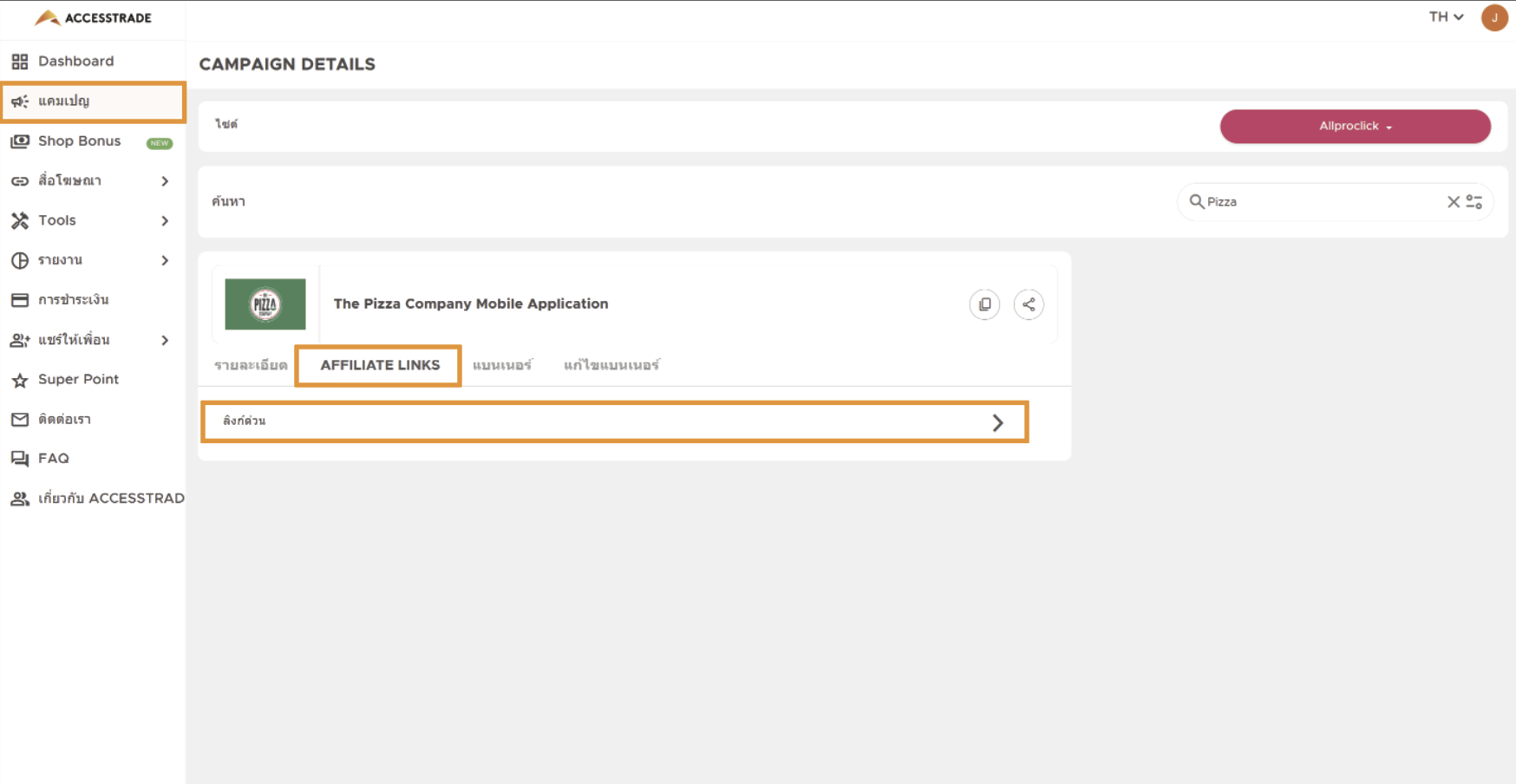Click the รายงาน pie chart icon
The image size is (1516, 784).
coord(20,260)
